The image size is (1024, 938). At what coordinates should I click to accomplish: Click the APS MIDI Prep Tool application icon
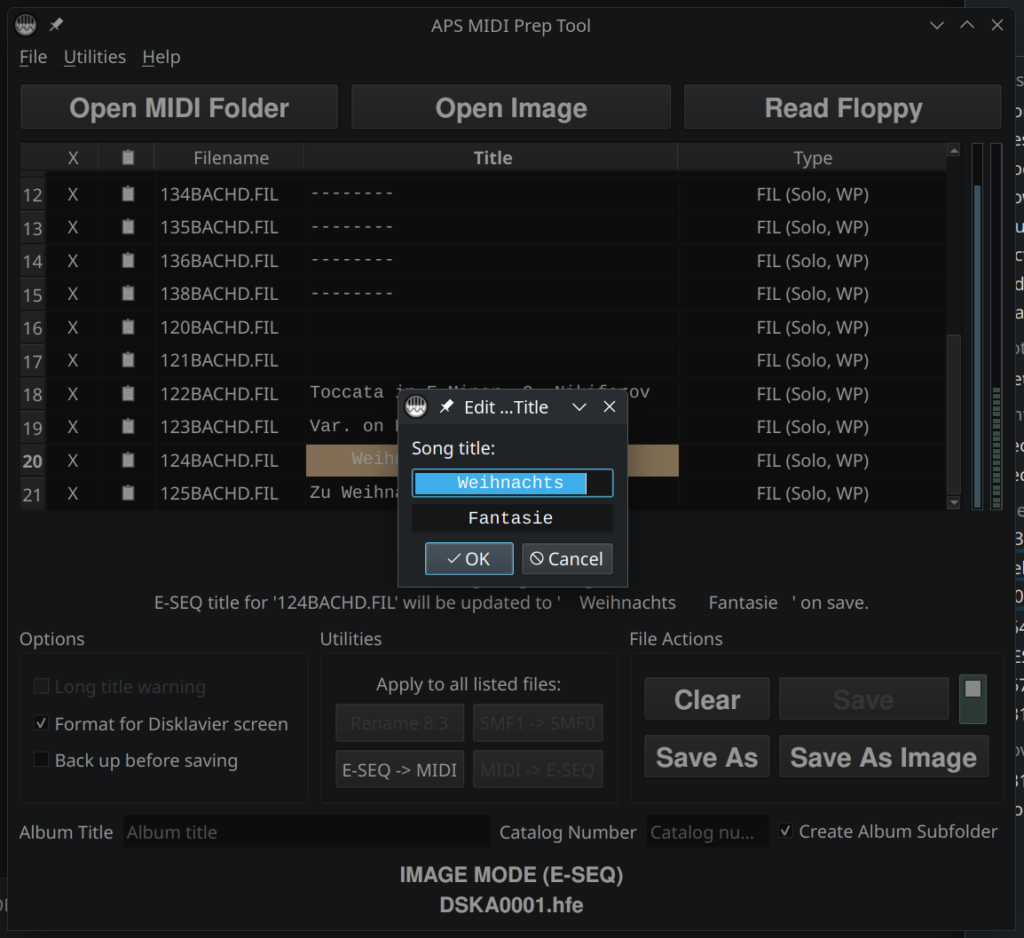pos(26,24)
